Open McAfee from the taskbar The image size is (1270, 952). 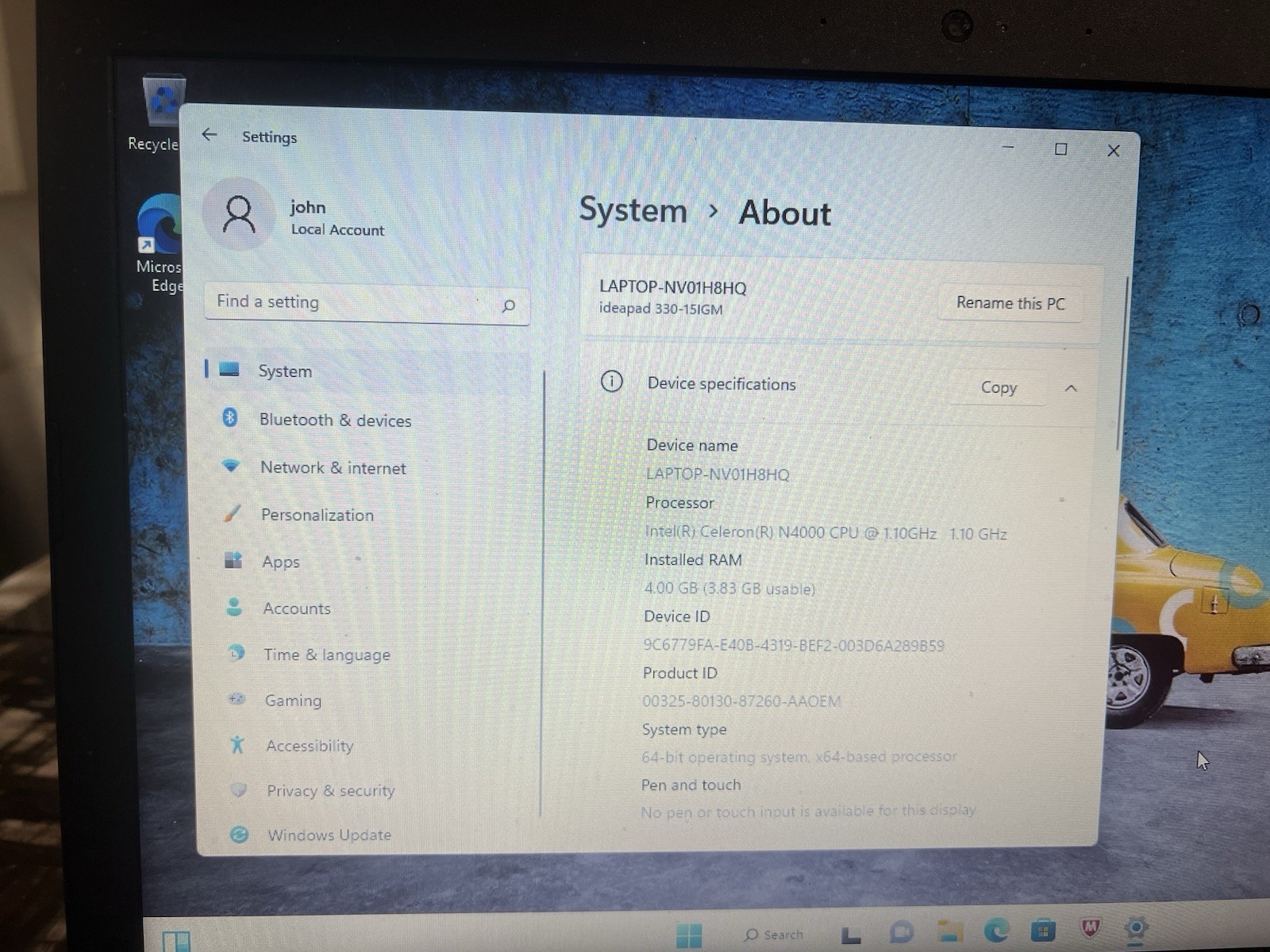coord(1090,927)
